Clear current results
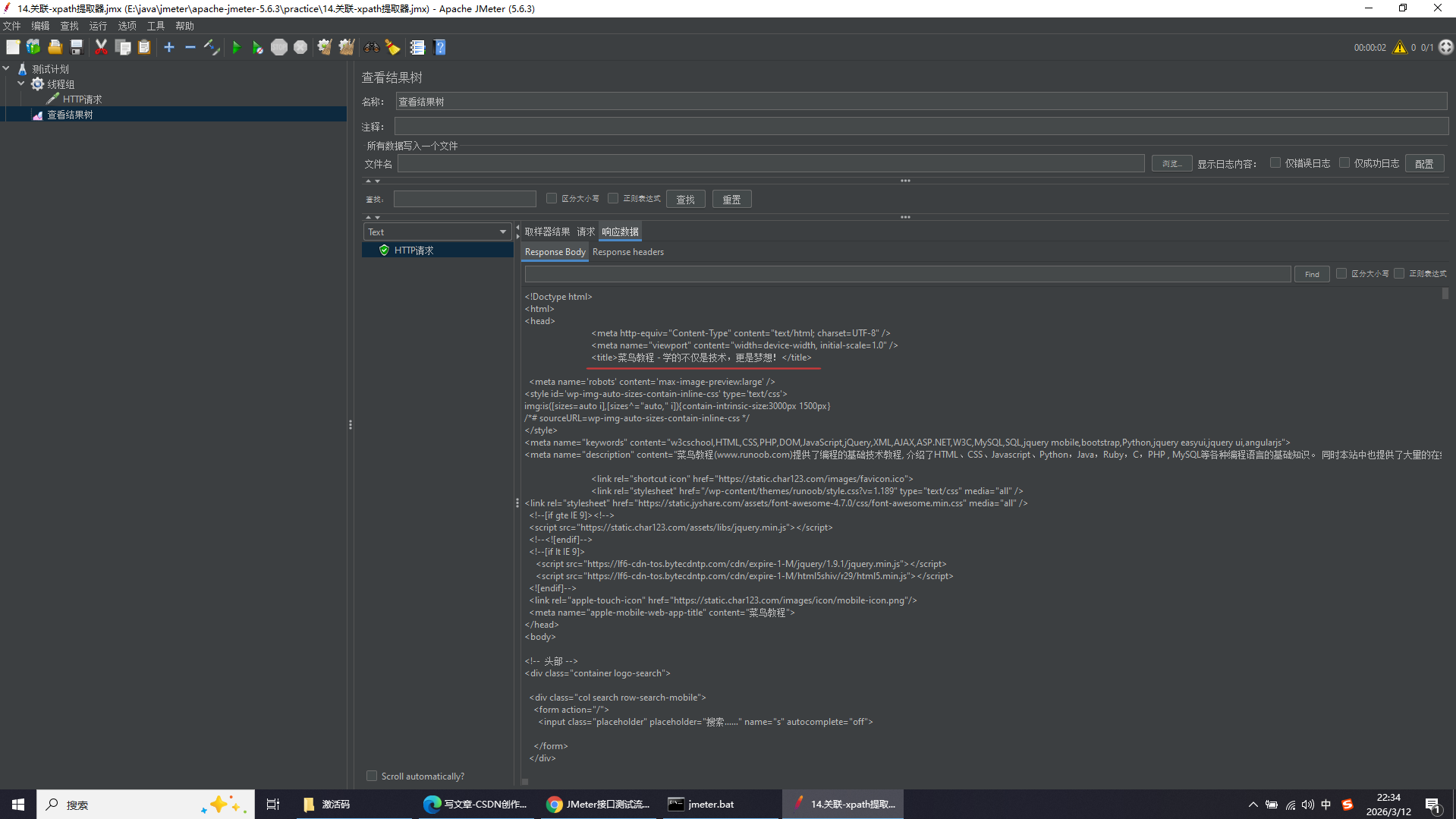1456x819 pixels. click(325, 47)
